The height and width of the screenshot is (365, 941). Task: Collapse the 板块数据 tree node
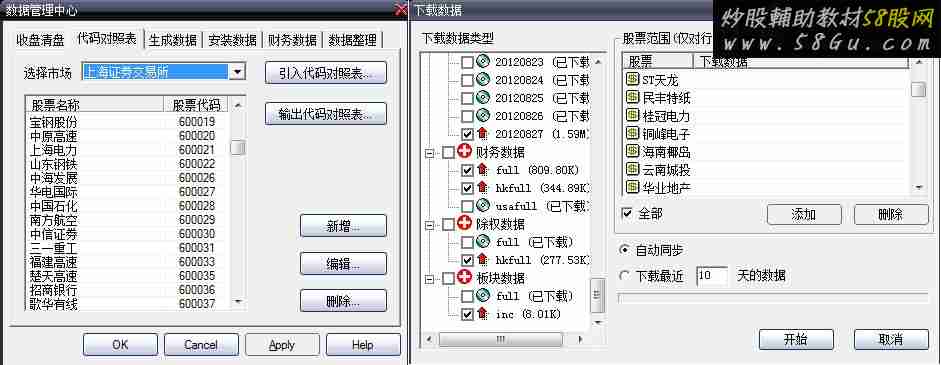429,279
